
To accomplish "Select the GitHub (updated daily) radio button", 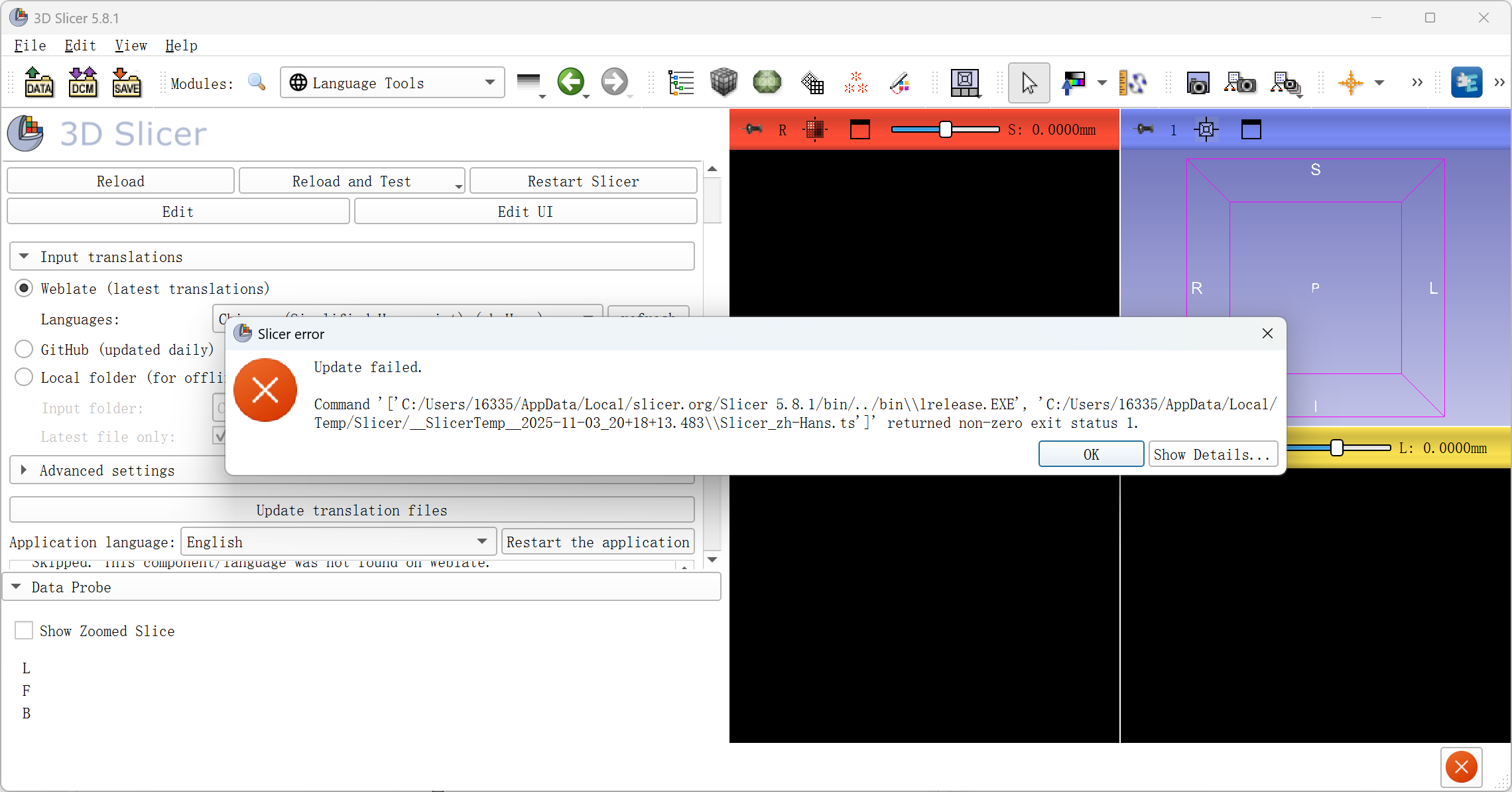I will 24,349.
